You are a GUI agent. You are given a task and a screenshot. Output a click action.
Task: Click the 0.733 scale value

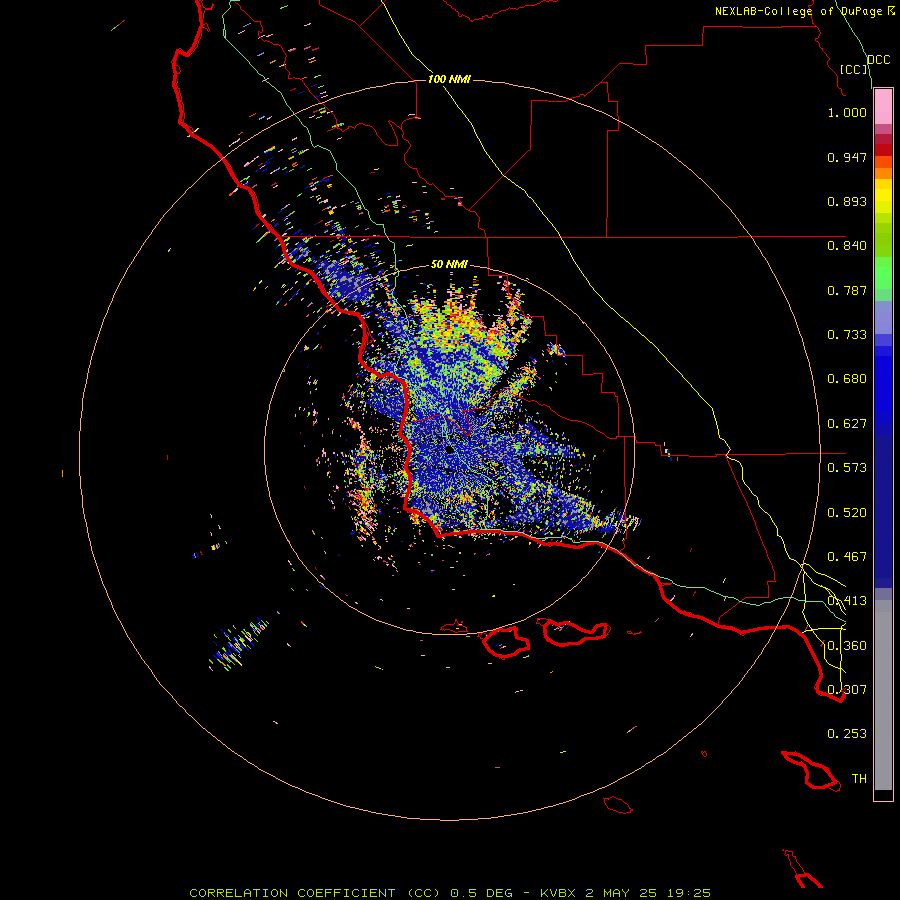tap(847, 335)
